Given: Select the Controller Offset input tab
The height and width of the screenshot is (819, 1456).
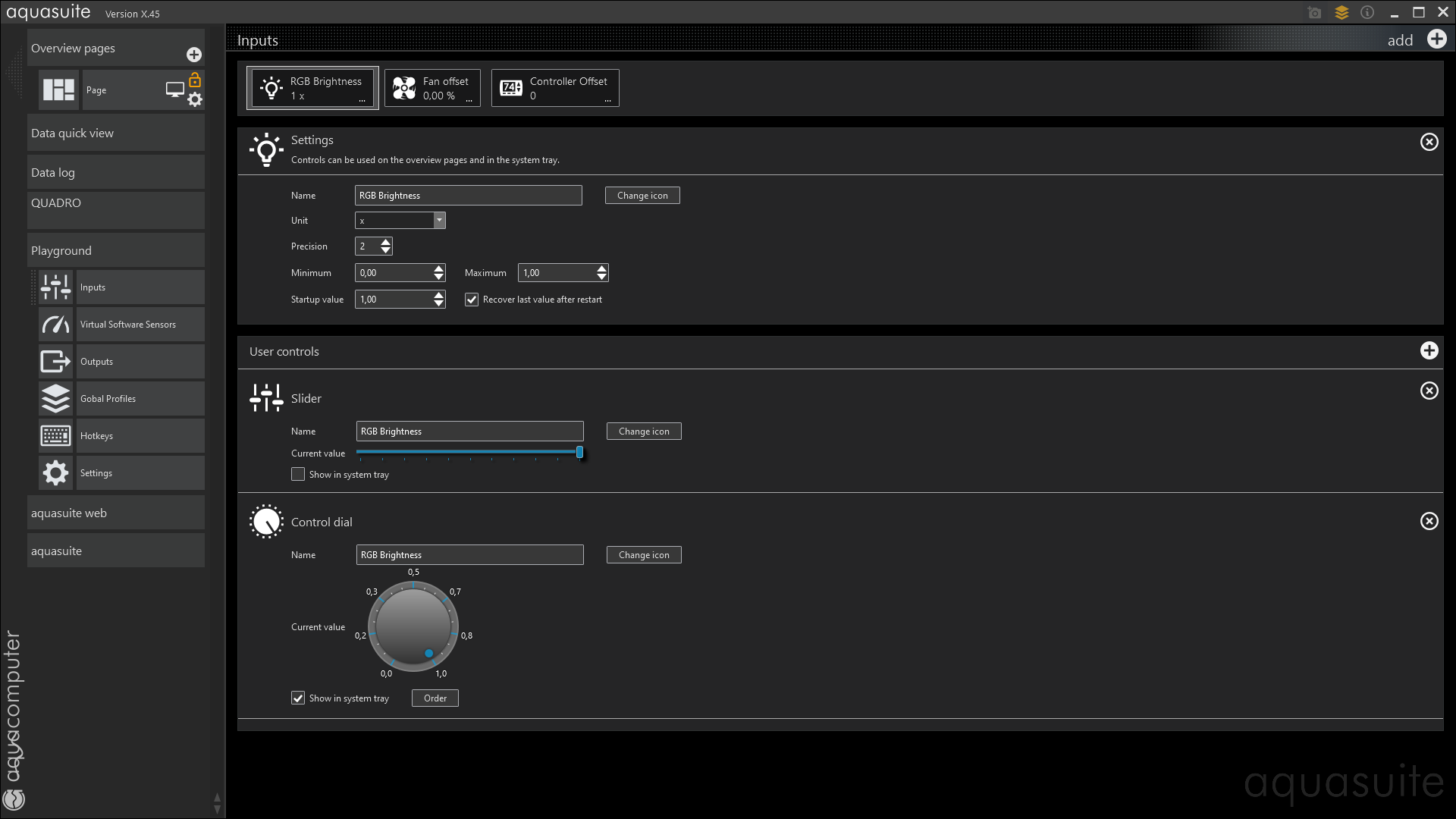Looking at the screenshot, I should click(x=555, y=88).
